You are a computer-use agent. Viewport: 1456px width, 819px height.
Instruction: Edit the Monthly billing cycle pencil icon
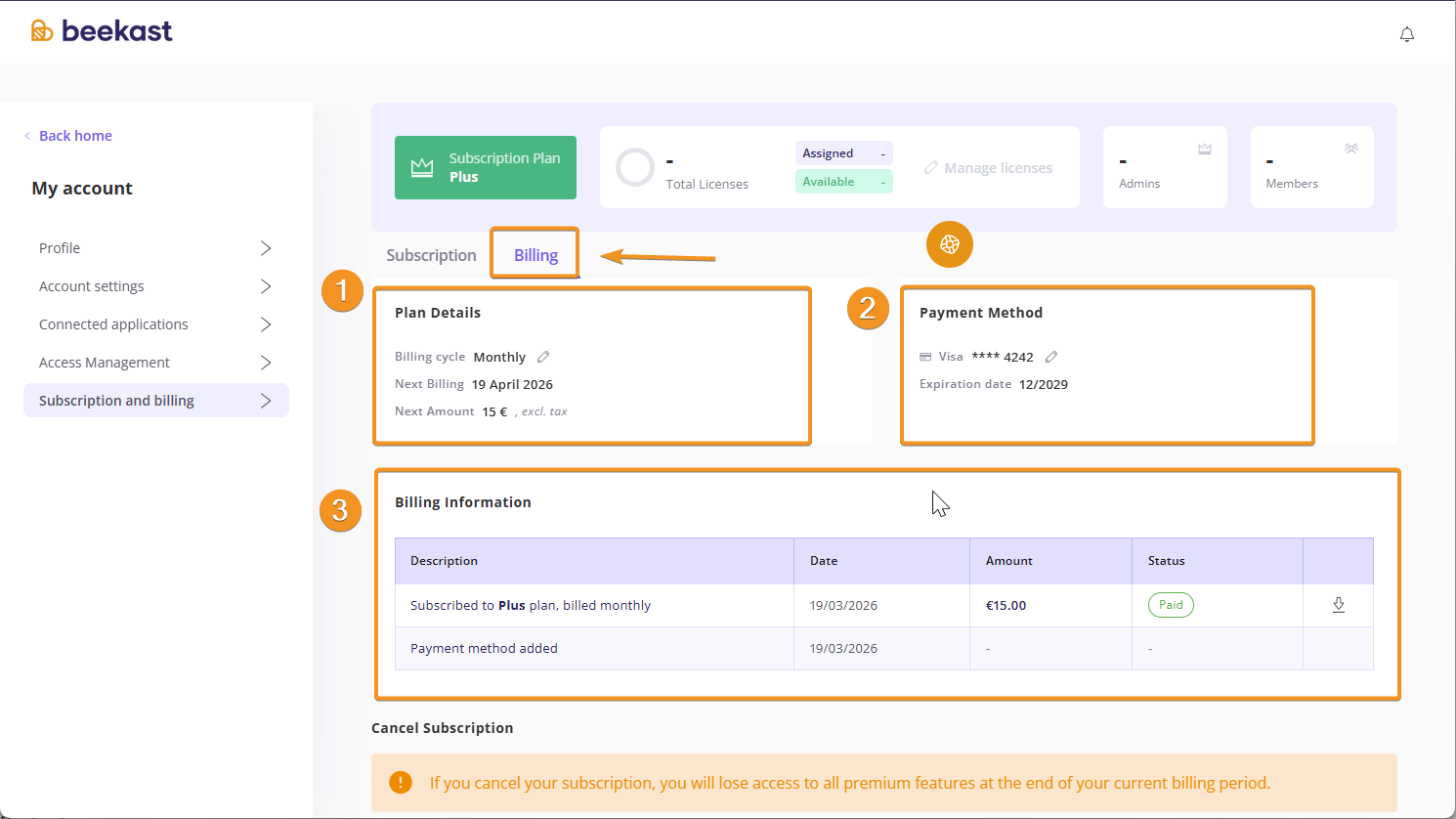pos(543,357)
